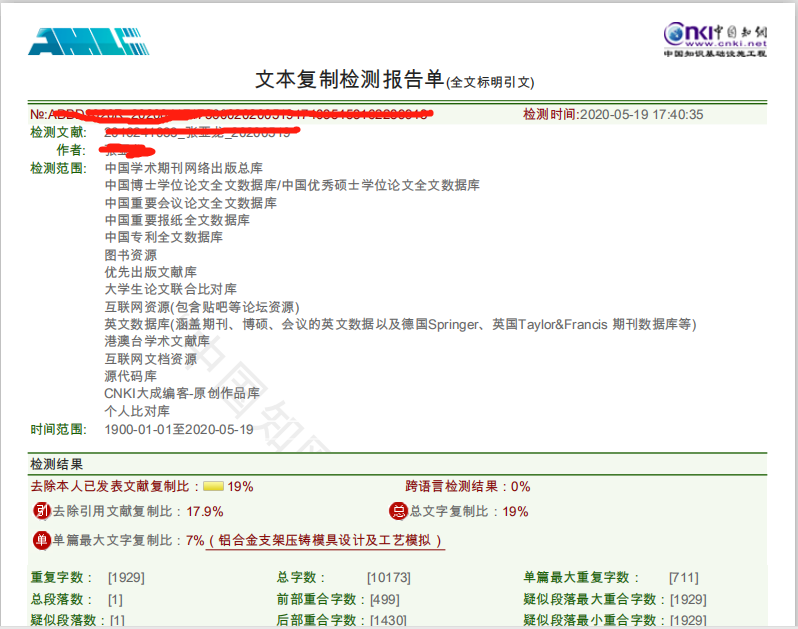Open the 铝合金支架压铸模具设计及工艺模拟 link
This screenshot has height=629, width=798.
325,540
